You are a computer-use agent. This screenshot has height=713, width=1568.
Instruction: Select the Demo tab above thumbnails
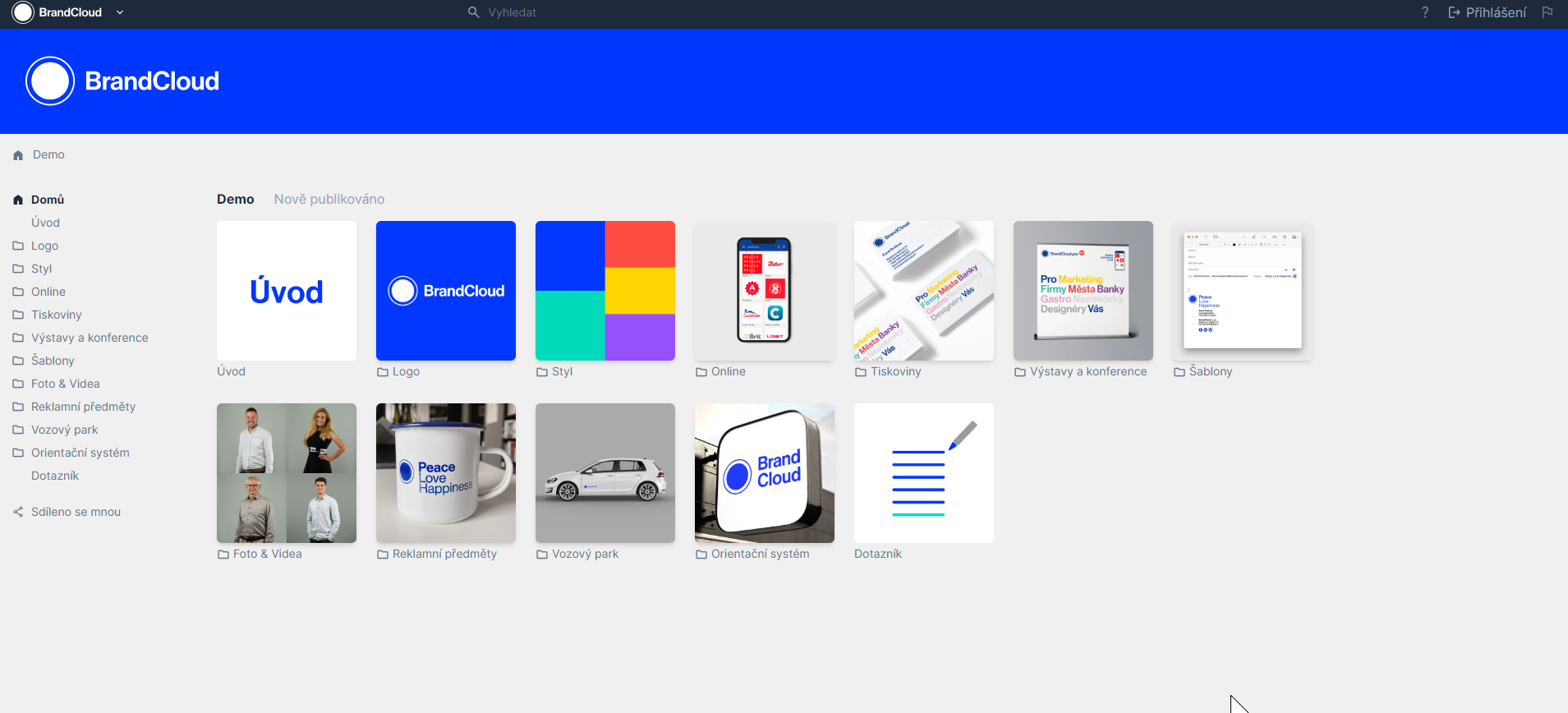tap(235, 199)
